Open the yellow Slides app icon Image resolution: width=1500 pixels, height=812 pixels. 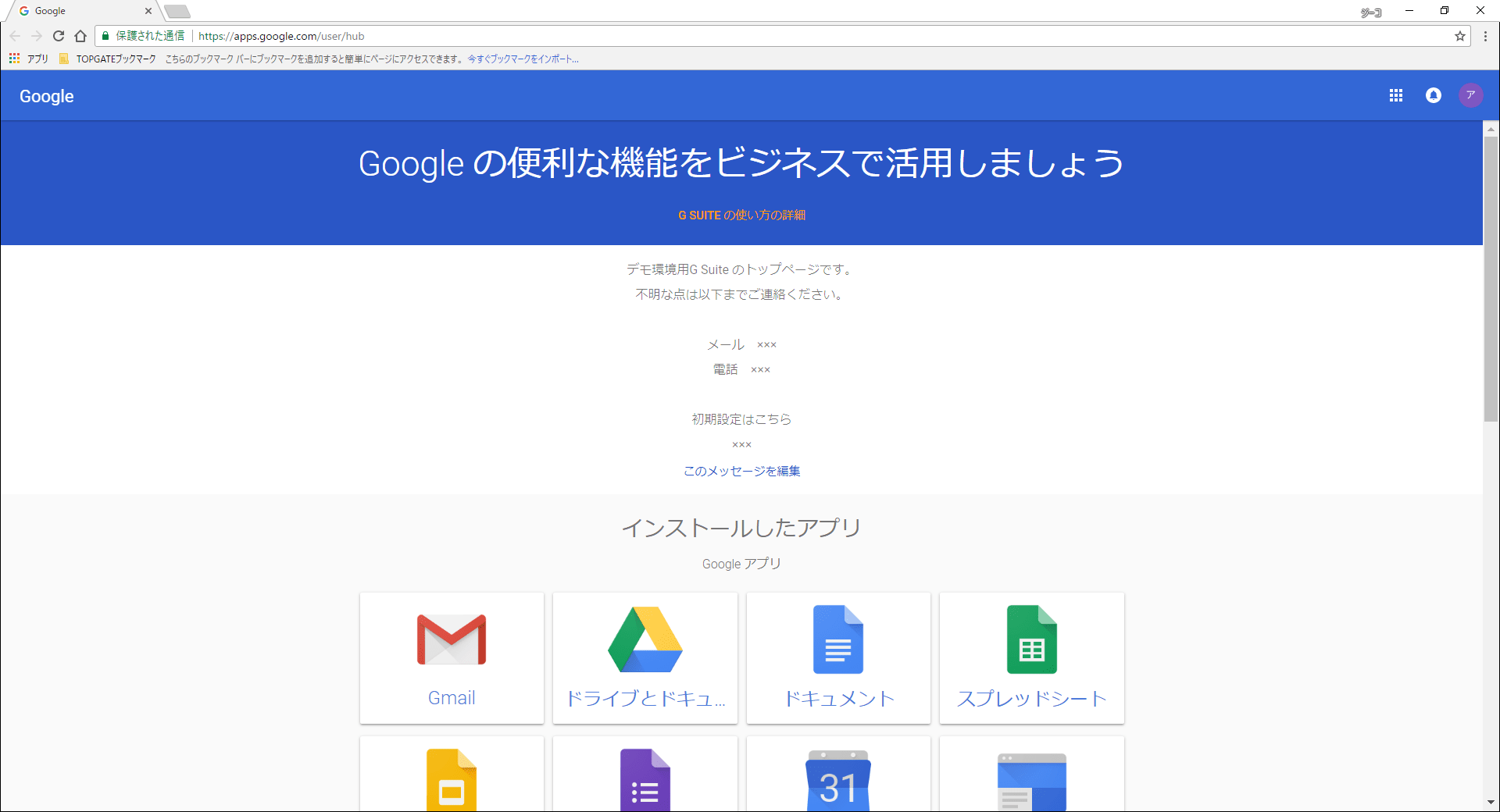pyautogui.click(x=452, y=780)
